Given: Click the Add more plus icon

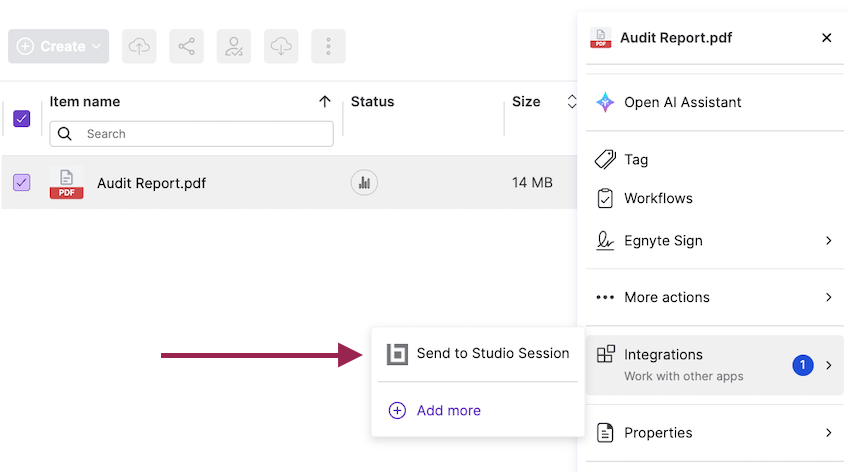Looking at the screenshot, I should click(x=397, y=410).
